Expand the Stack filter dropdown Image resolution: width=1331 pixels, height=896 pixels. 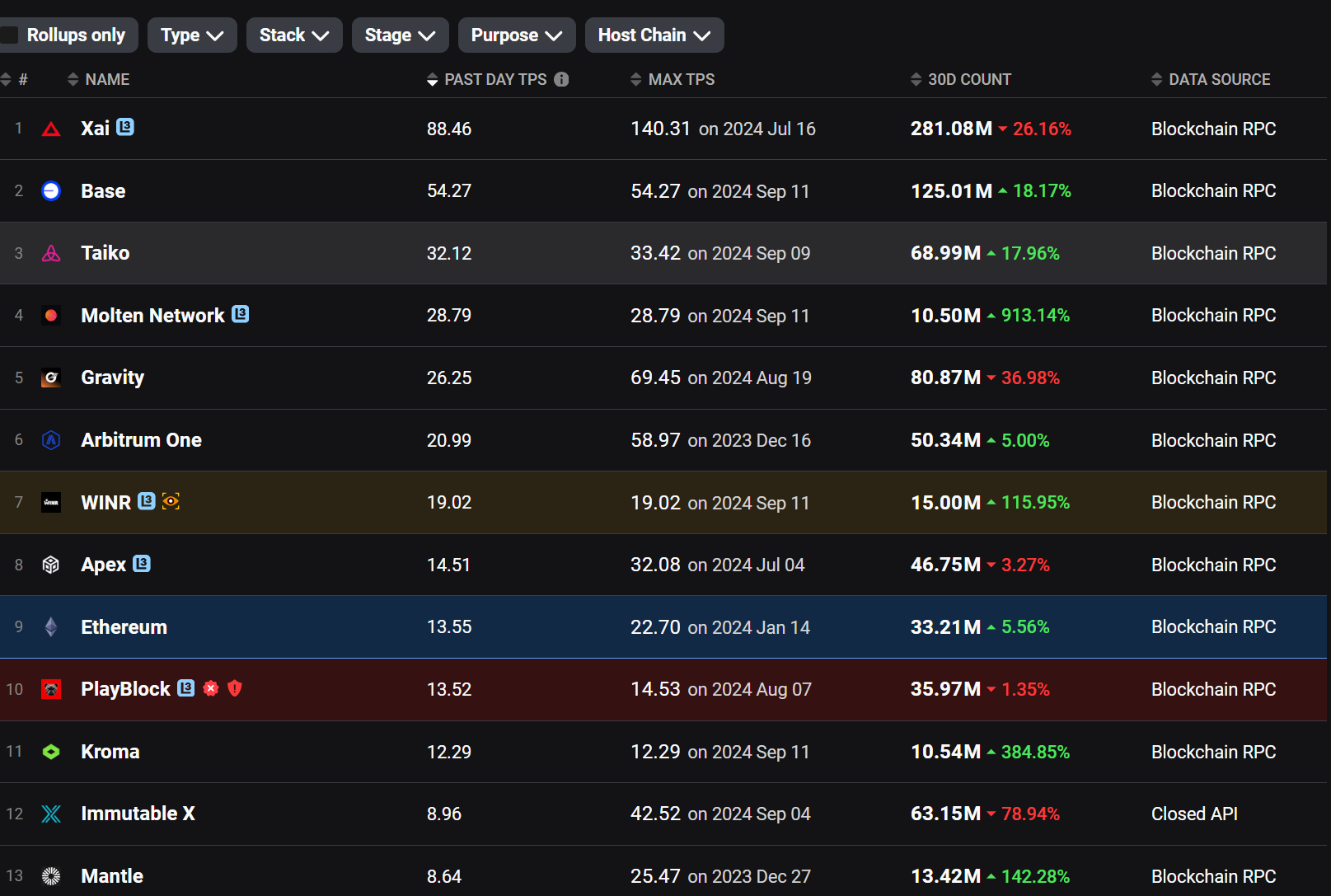(x=294, y=35)
